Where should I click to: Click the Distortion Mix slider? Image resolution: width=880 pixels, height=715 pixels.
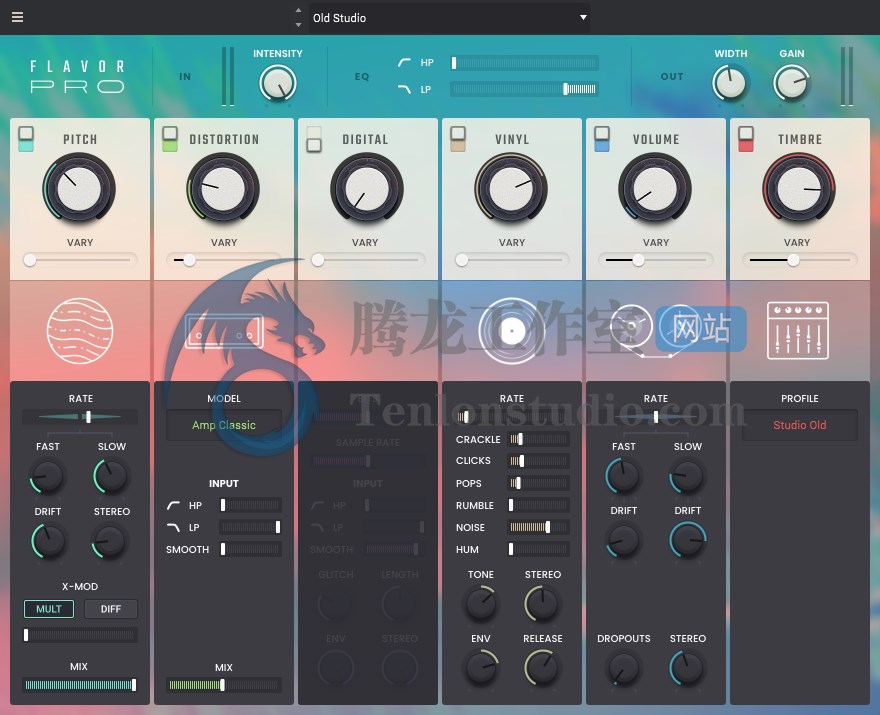pos(224,685)
